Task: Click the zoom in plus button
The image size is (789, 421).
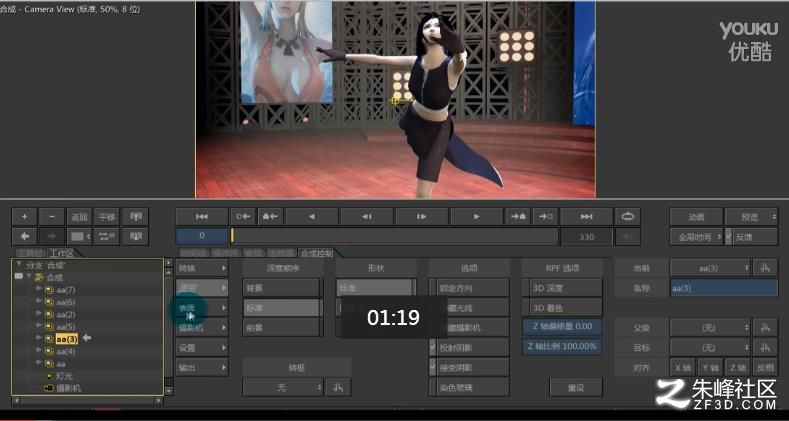Action: [x=25, y=217]
